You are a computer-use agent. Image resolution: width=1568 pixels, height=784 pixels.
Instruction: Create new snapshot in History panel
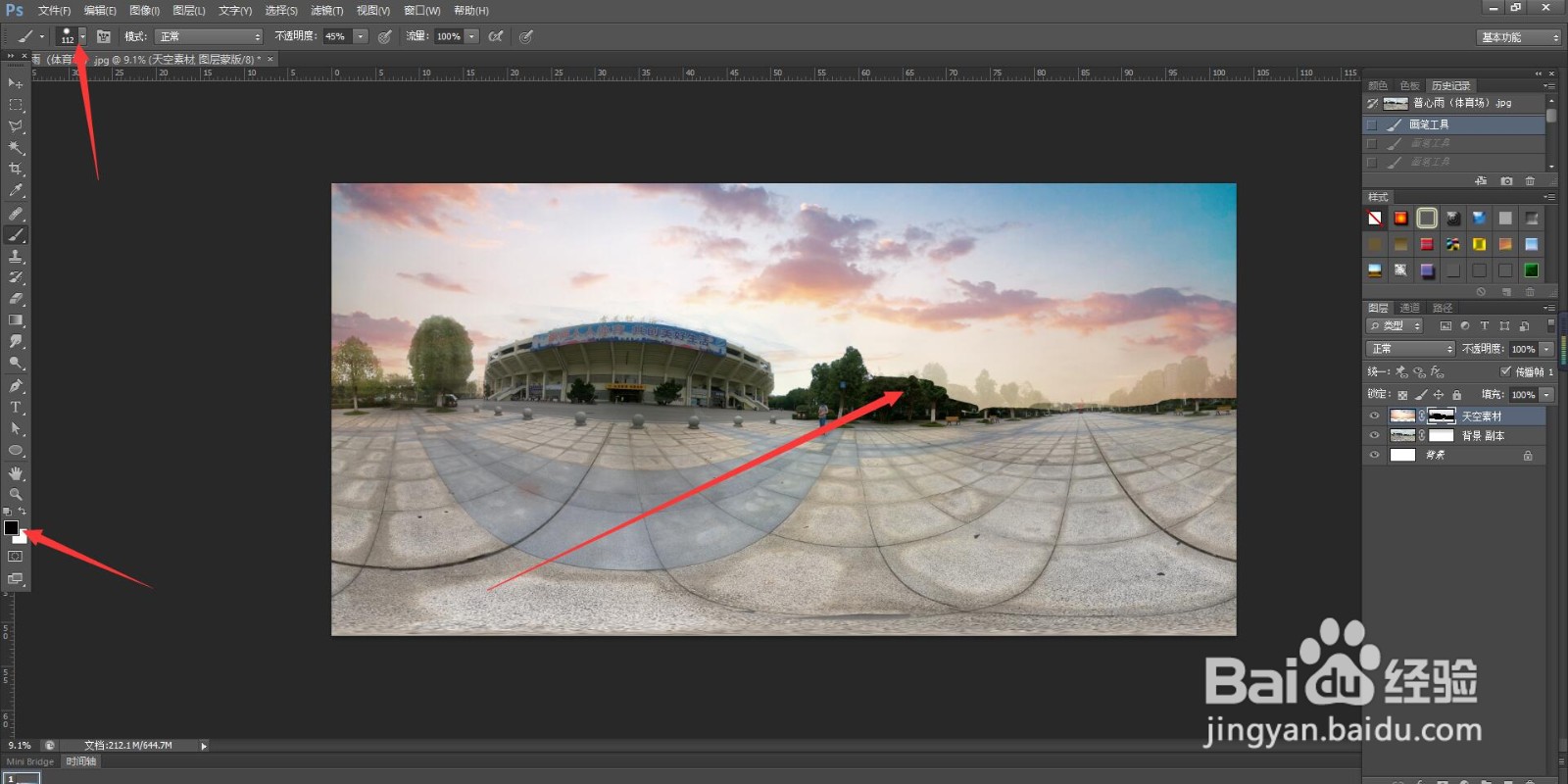coord(1506,181)
